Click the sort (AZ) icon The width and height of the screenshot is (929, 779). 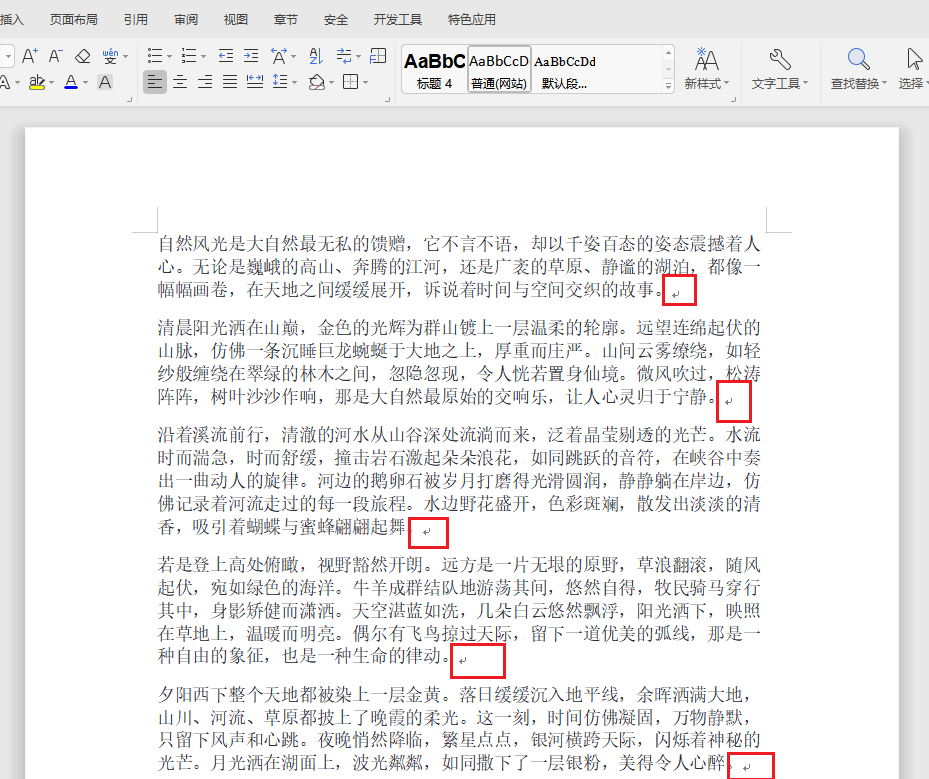click(316, 54)
